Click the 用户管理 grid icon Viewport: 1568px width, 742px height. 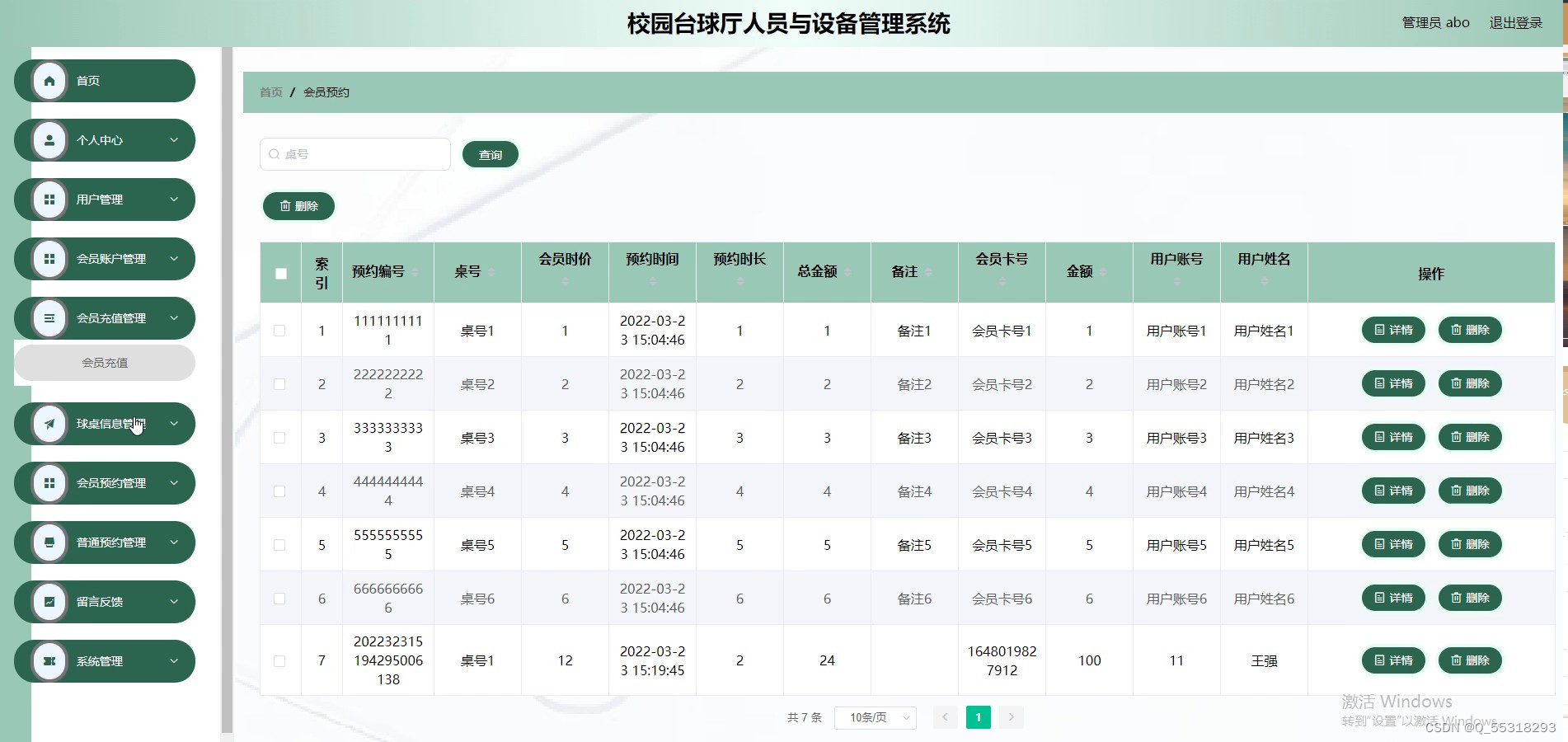pyautogui.click(x=49, y=200)
